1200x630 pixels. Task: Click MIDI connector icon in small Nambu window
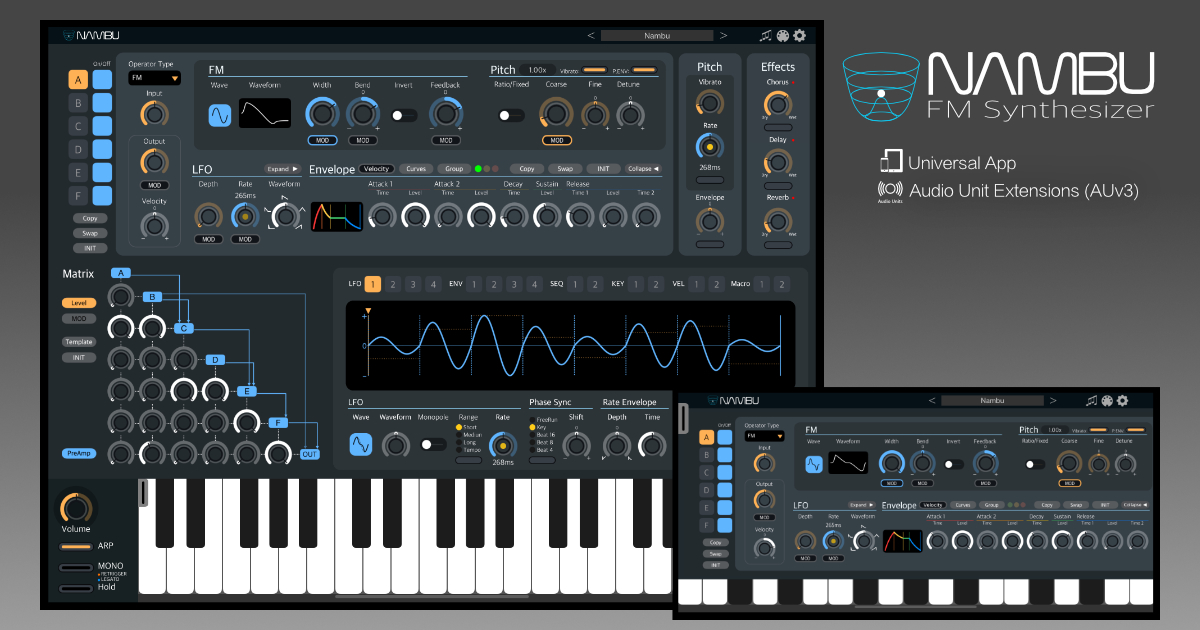pos(1106,401)
